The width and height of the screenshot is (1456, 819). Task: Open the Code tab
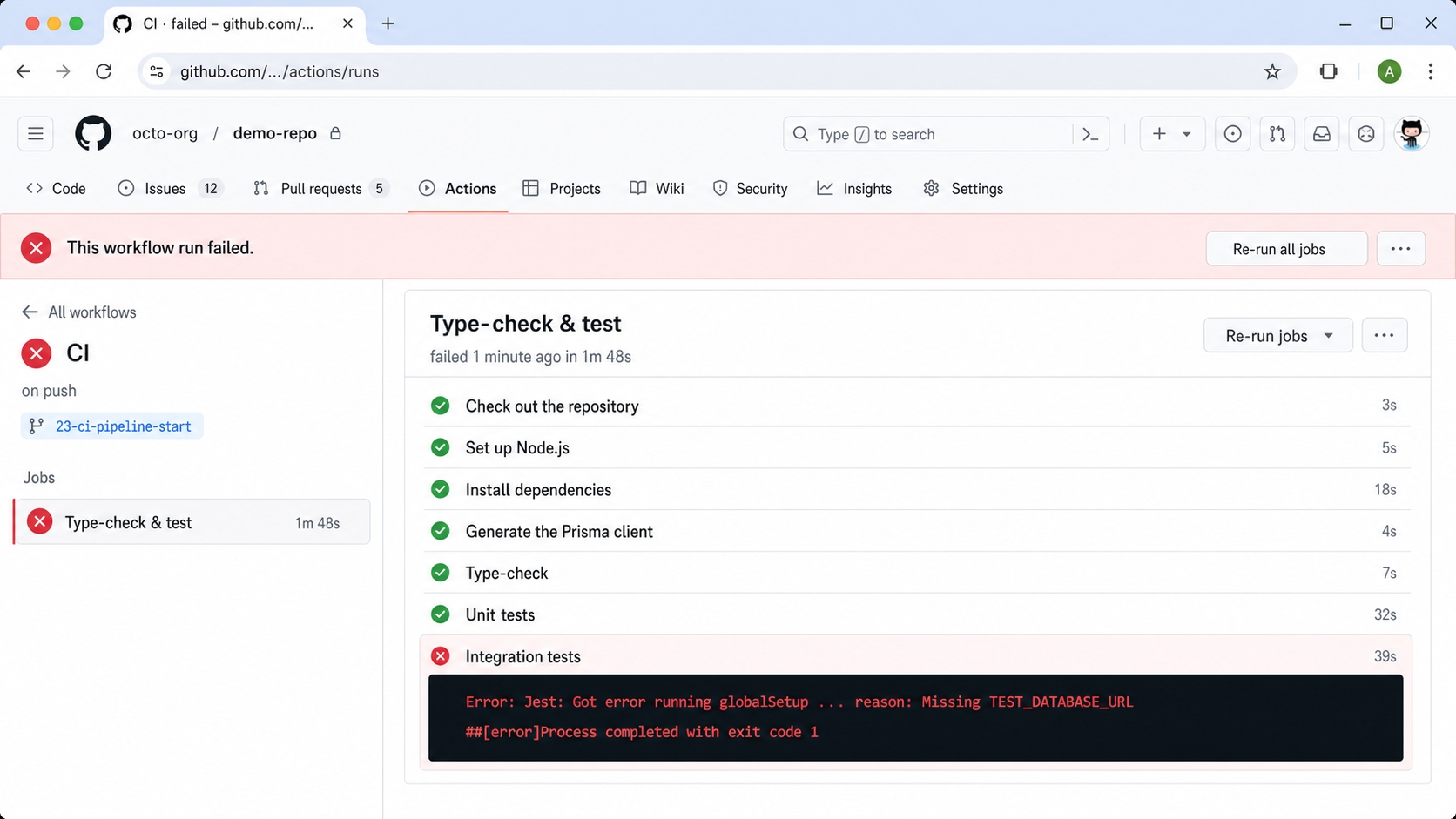(x=57, y=189)
